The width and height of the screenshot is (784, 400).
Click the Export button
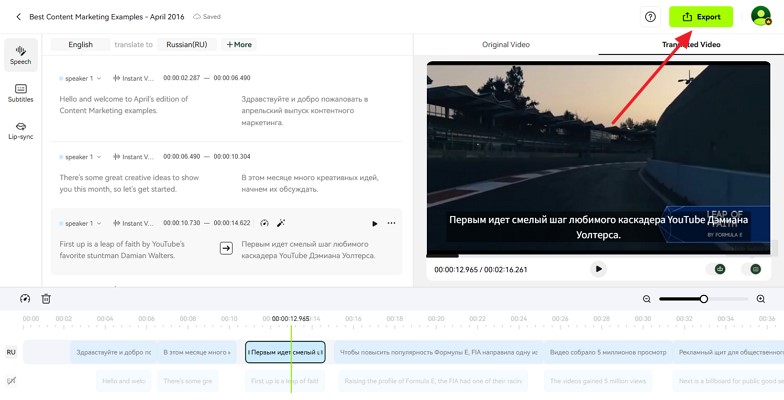coord(701,16)
